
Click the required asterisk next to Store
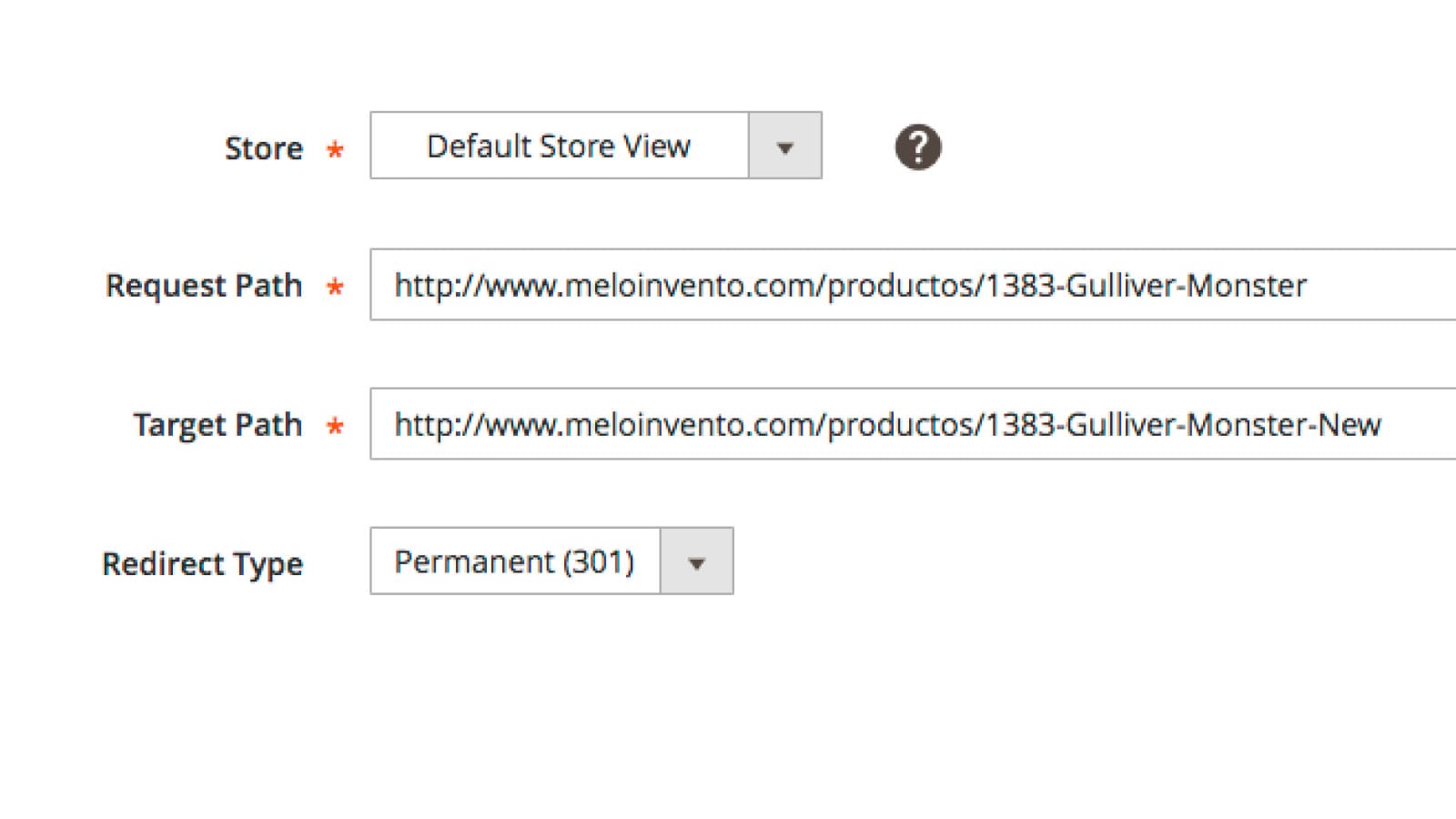coord(335,149)
